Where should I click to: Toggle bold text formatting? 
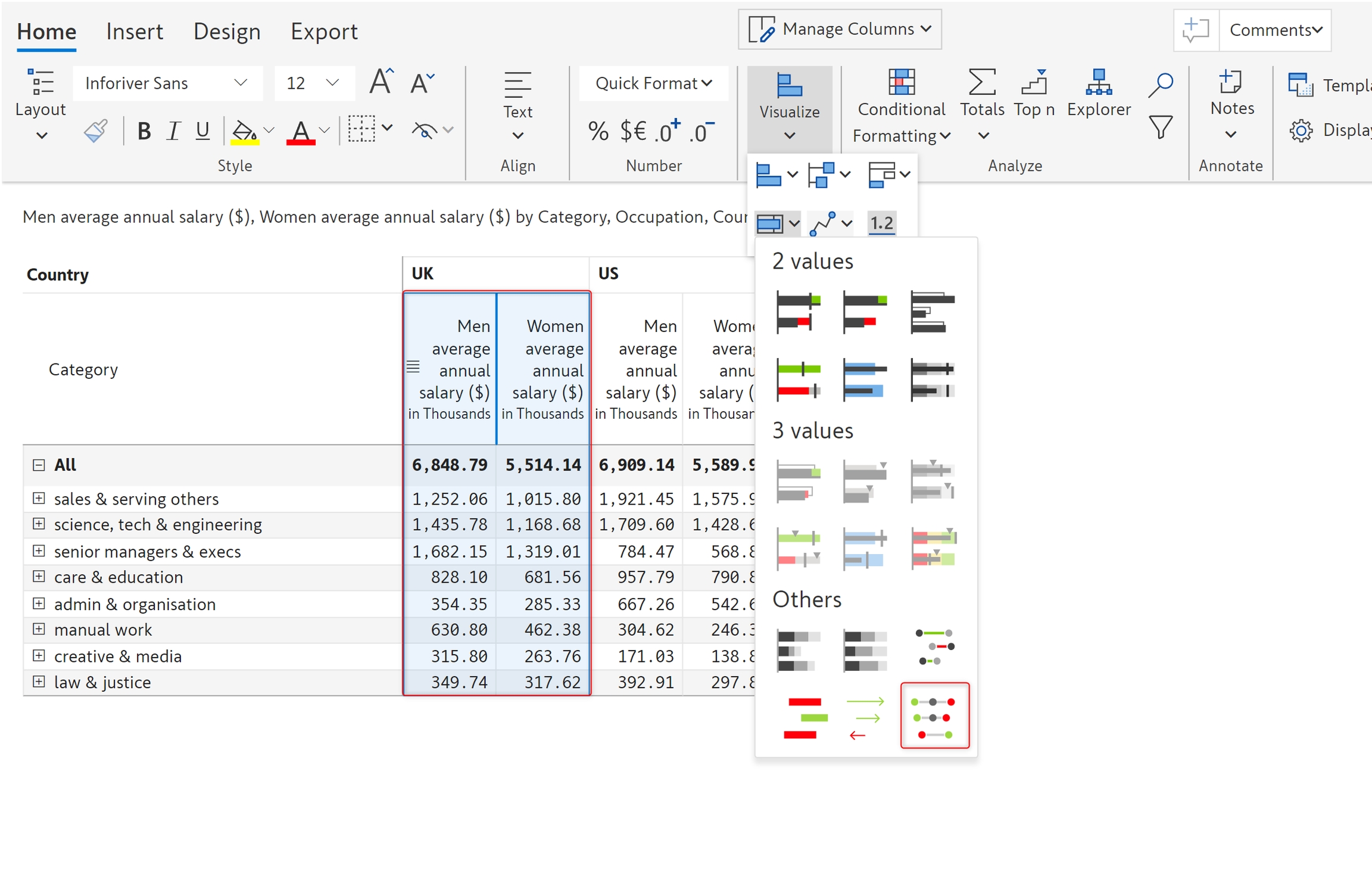[144, 130]
